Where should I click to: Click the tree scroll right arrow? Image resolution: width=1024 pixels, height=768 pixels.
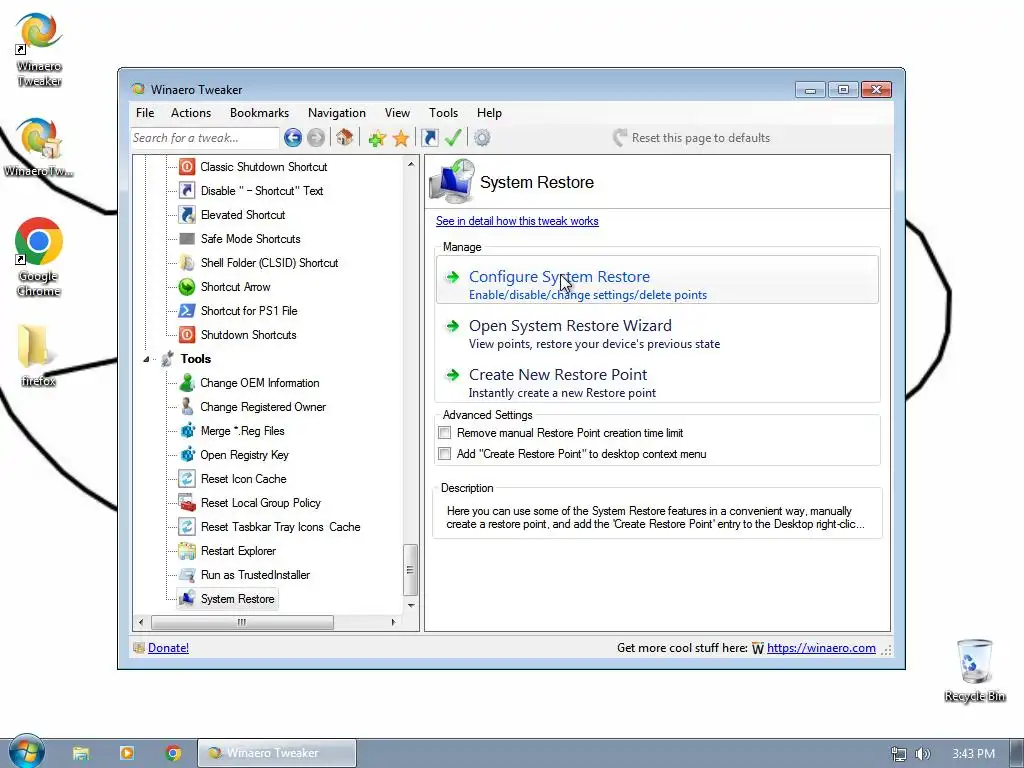pyautogui.click(x=393, y=622)
